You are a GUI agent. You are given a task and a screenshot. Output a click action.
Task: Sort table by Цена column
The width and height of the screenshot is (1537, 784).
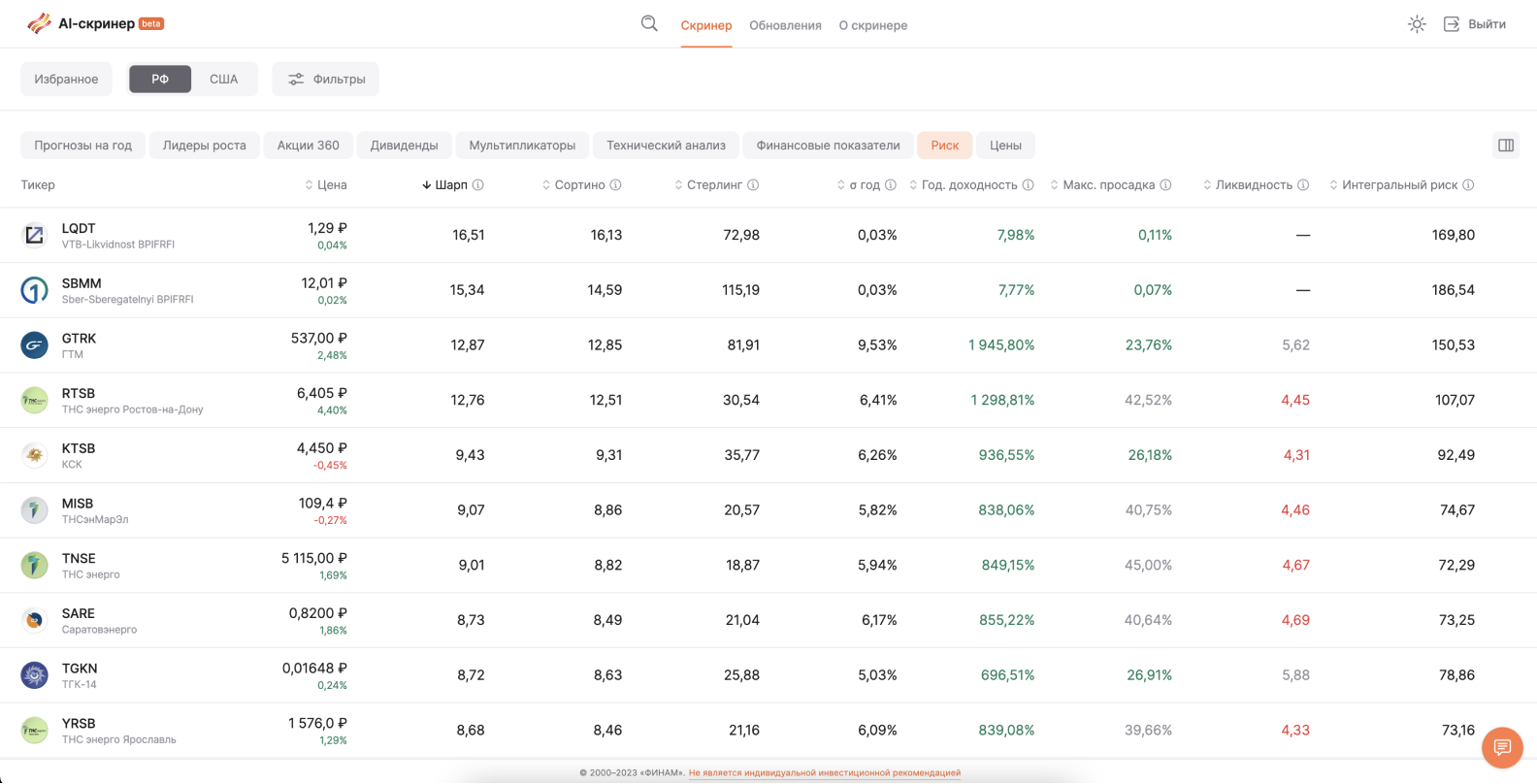click(x=325, y=185)
